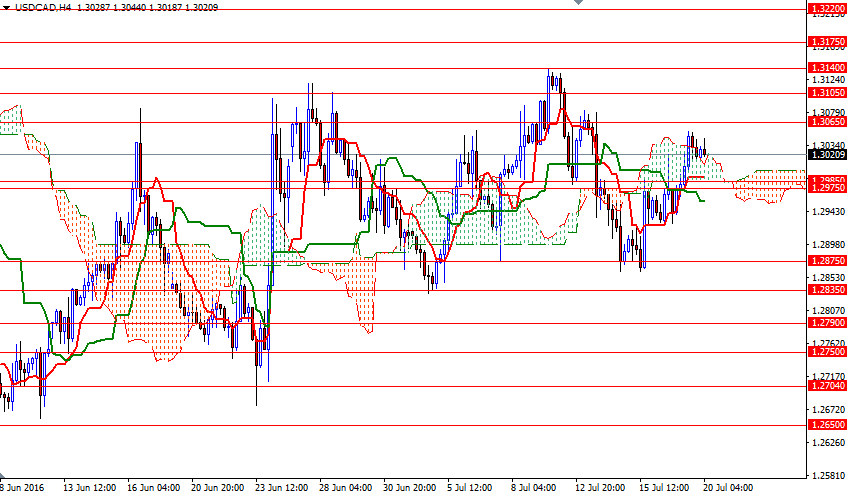Click the current price label 1.30209
Viewport: 847px width, 495px height.
coord(826,155)
